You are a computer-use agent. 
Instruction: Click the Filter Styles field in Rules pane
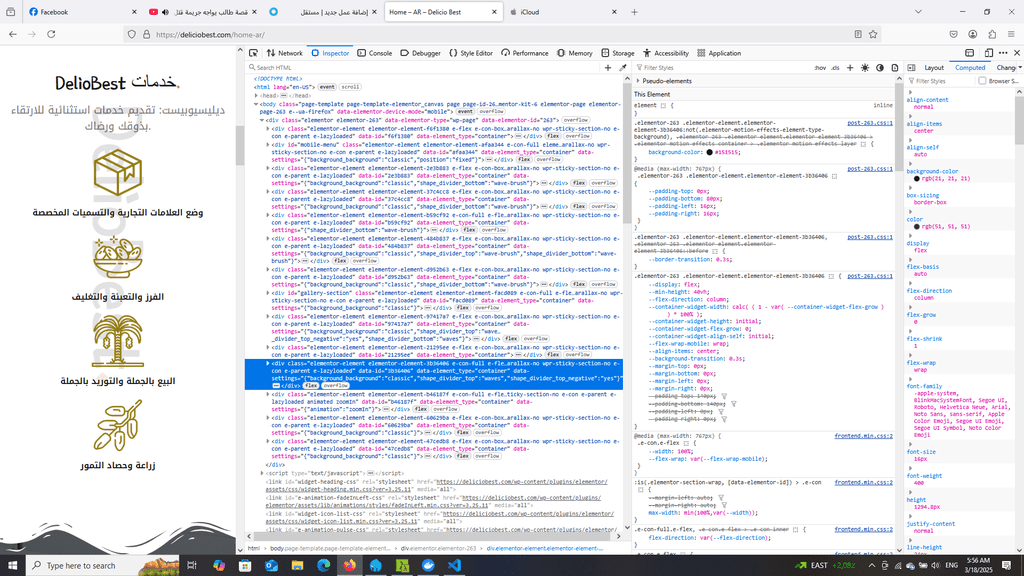pos(722,67)
